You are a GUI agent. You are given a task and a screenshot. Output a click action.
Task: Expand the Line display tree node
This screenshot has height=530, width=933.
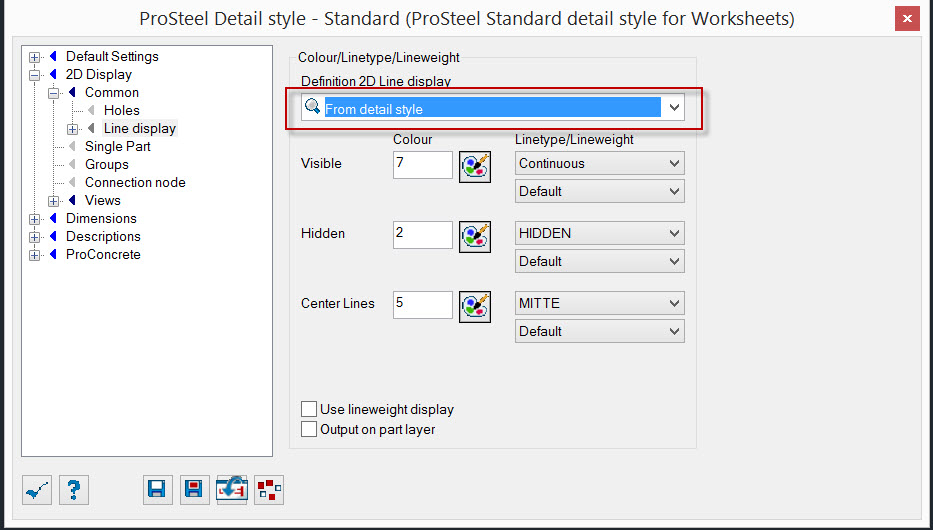click(73, 129)
